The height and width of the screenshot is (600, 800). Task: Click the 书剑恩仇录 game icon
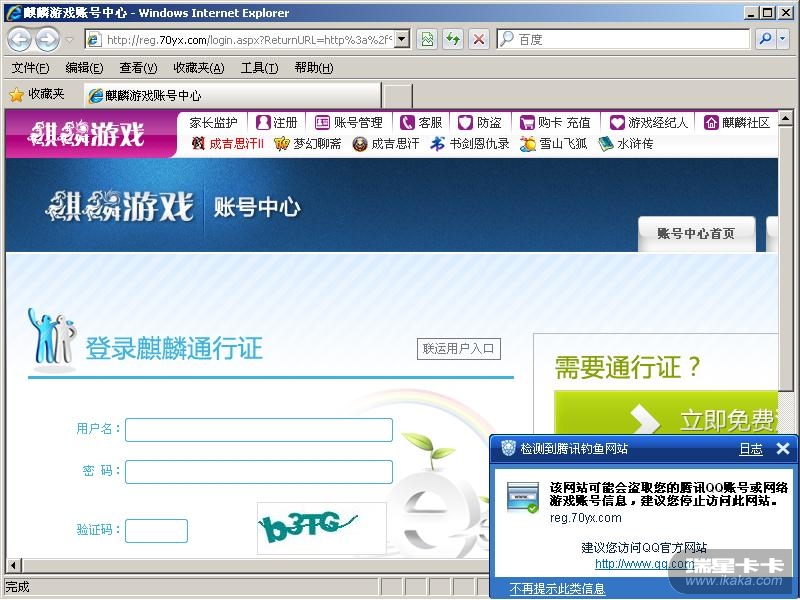(437, 143)
